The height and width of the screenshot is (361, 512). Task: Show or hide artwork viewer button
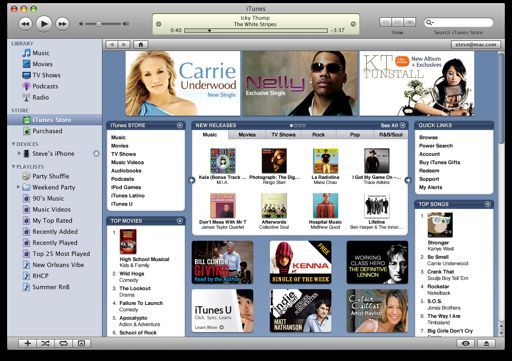[x=81, y=343]
